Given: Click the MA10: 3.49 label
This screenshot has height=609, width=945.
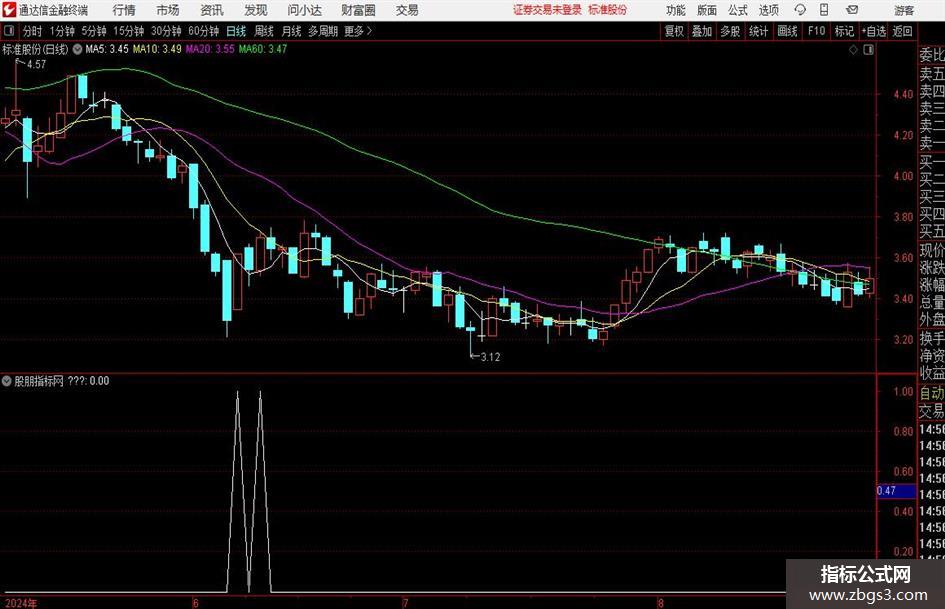Looking at the screenshot, I should [157, 49].
